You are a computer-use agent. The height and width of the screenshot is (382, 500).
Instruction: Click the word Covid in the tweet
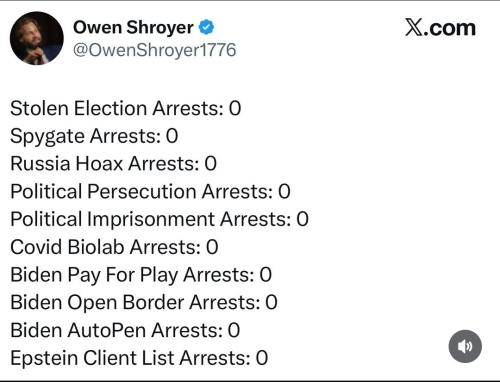tap(36, 247)
